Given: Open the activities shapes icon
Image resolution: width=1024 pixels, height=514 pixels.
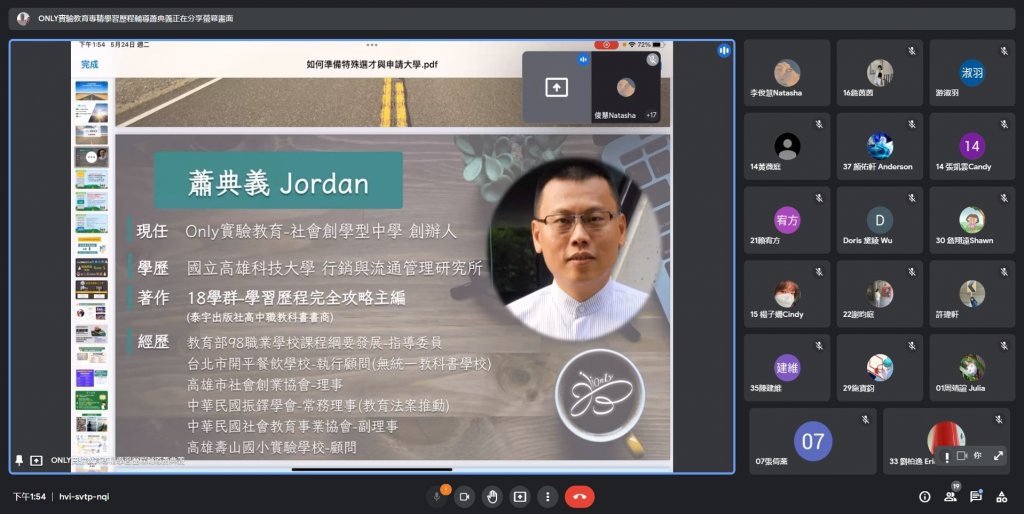Looking at the screenshot, I should coord(1001,497).
